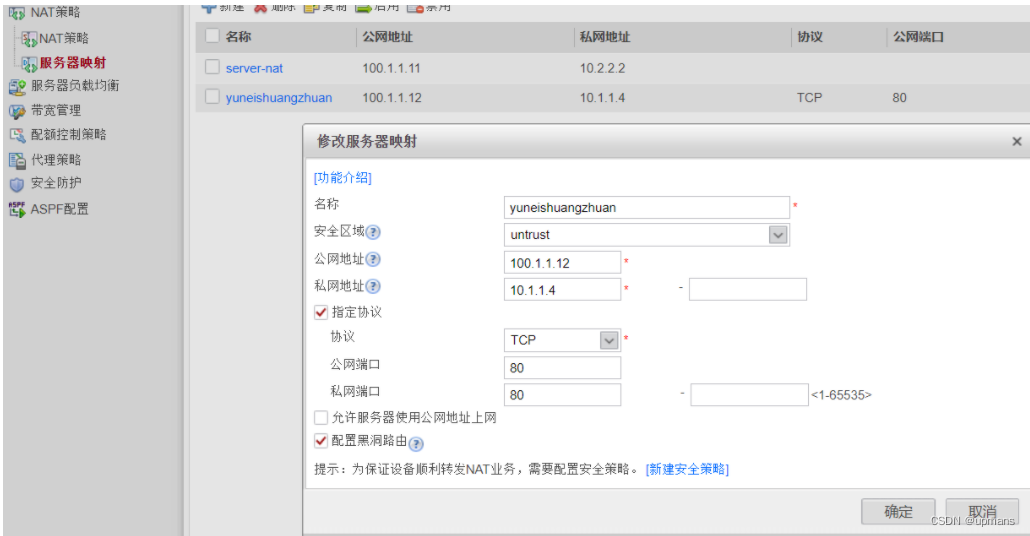This screenshot has width=1030, height=536.
Task: Focus the 私网地址 range end input
Action: [x=748, y=290]
